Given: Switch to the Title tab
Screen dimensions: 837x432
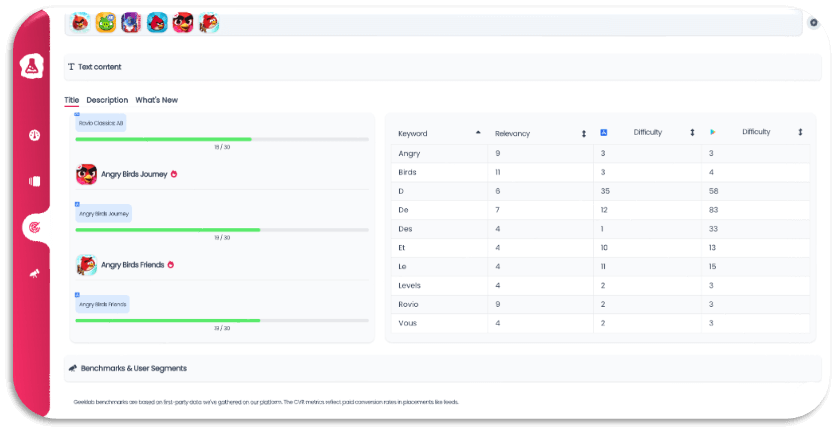Looking at the screenshot, I should tap(72, 100).
